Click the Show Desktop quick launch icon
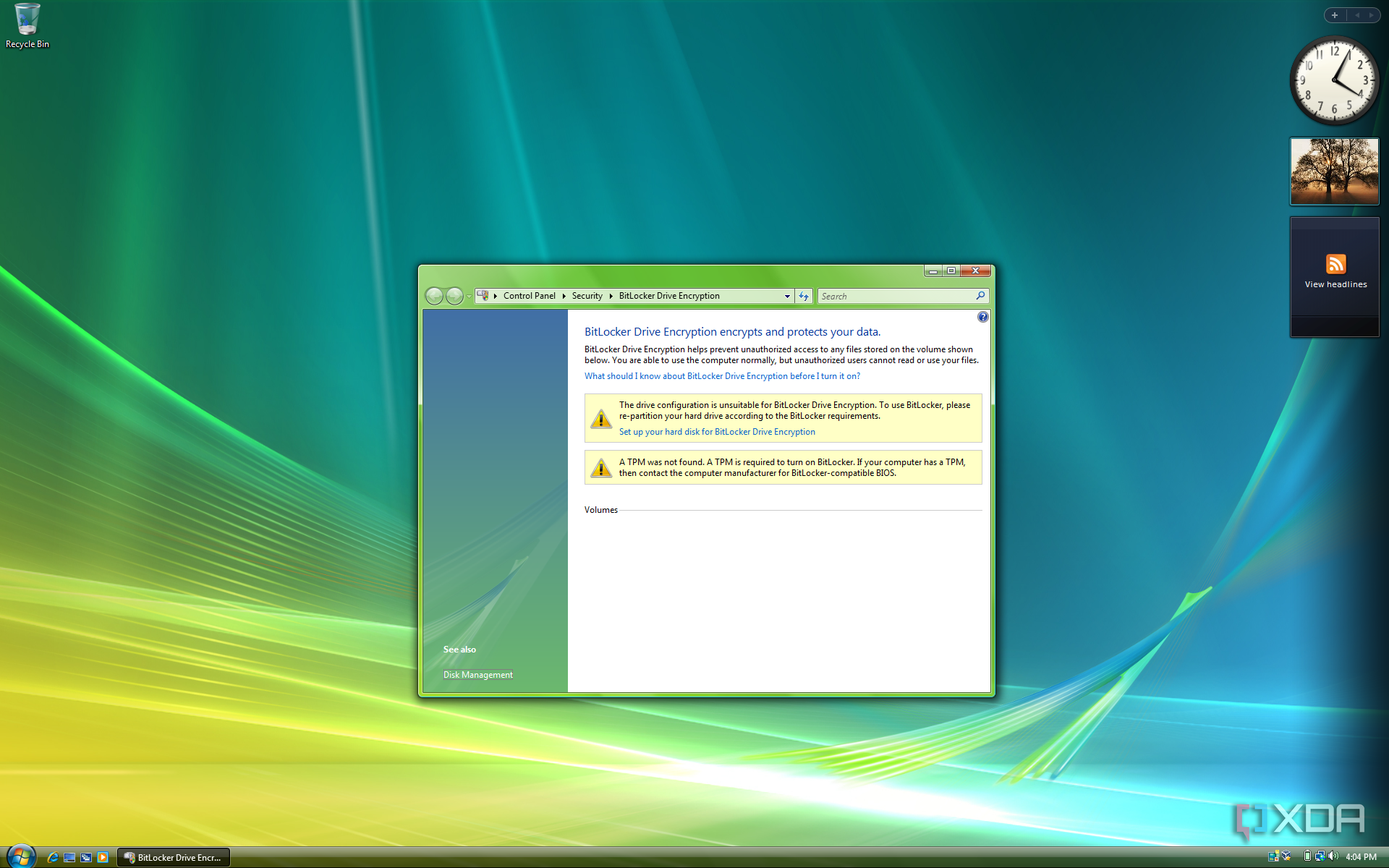 69,857
